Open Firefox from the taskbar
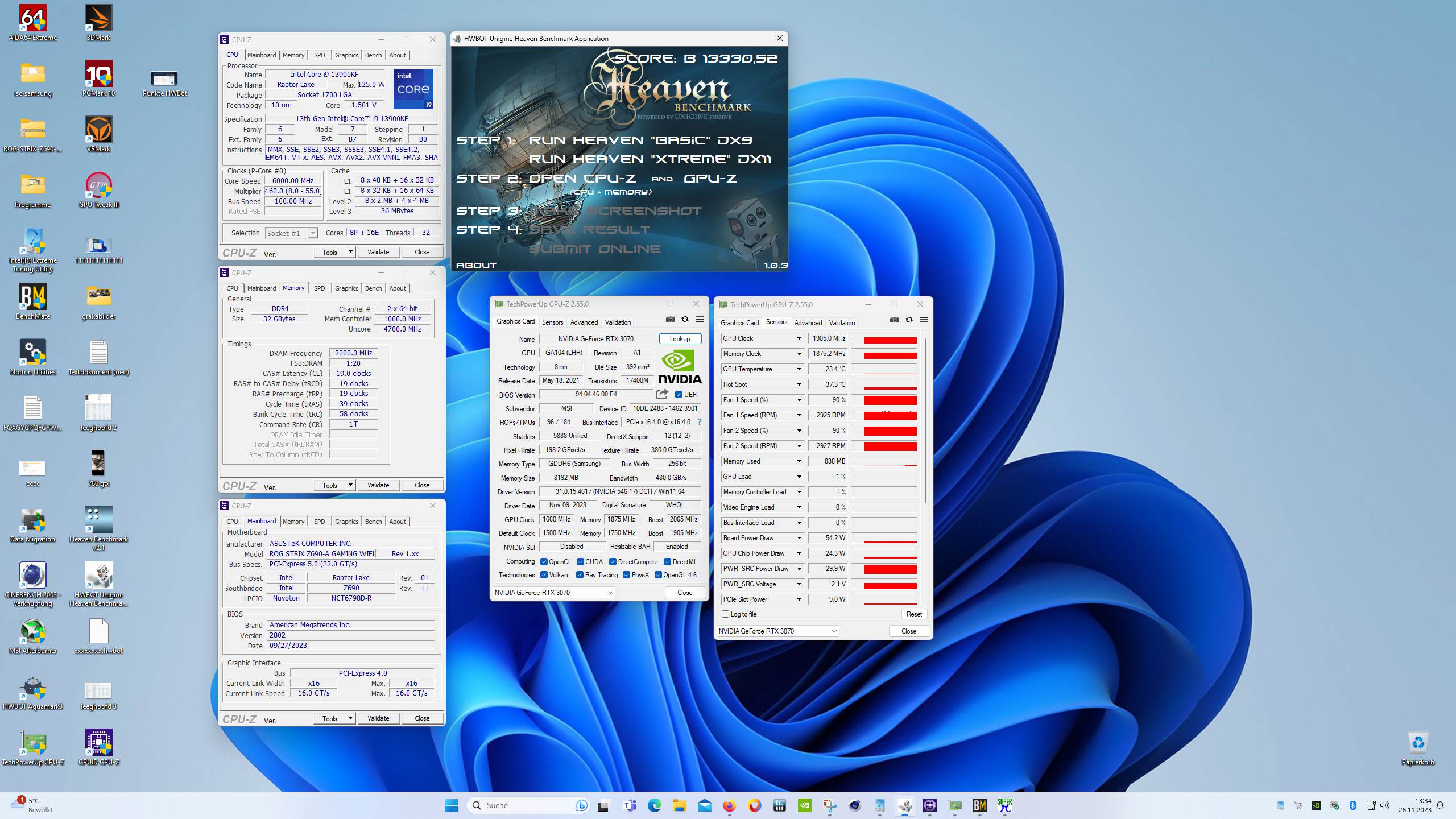This screenshot has width=1456, height=819. (x=729, y=805)
